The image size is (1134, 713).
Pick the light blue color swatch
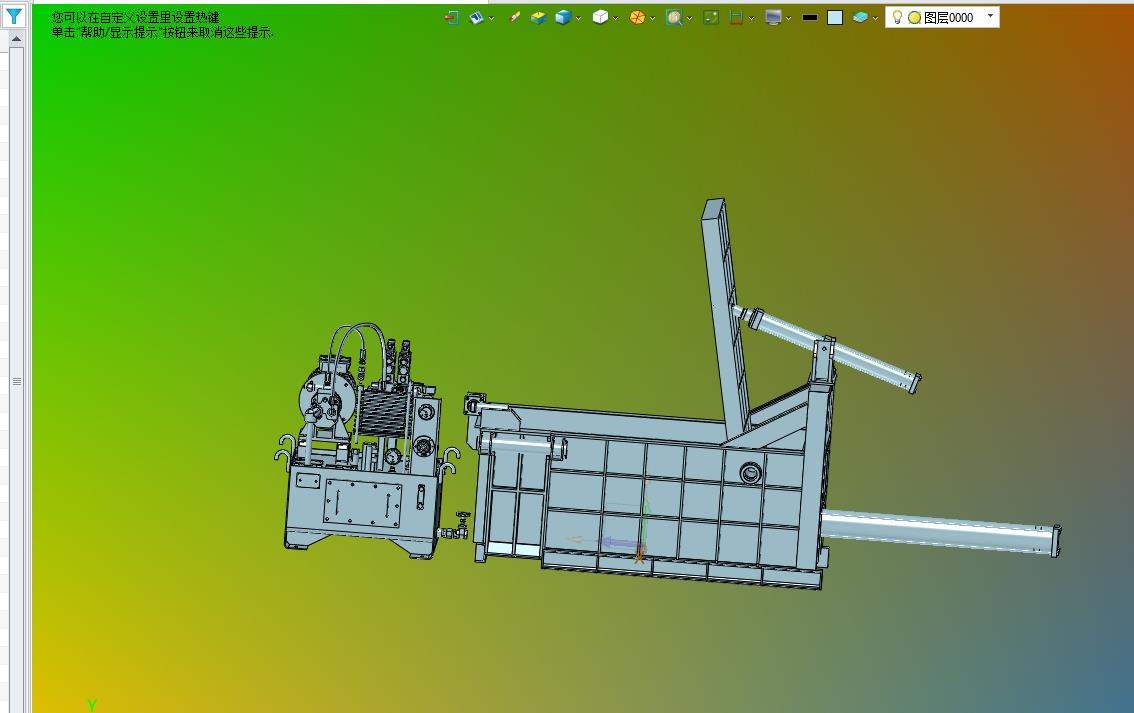[835, 17]
